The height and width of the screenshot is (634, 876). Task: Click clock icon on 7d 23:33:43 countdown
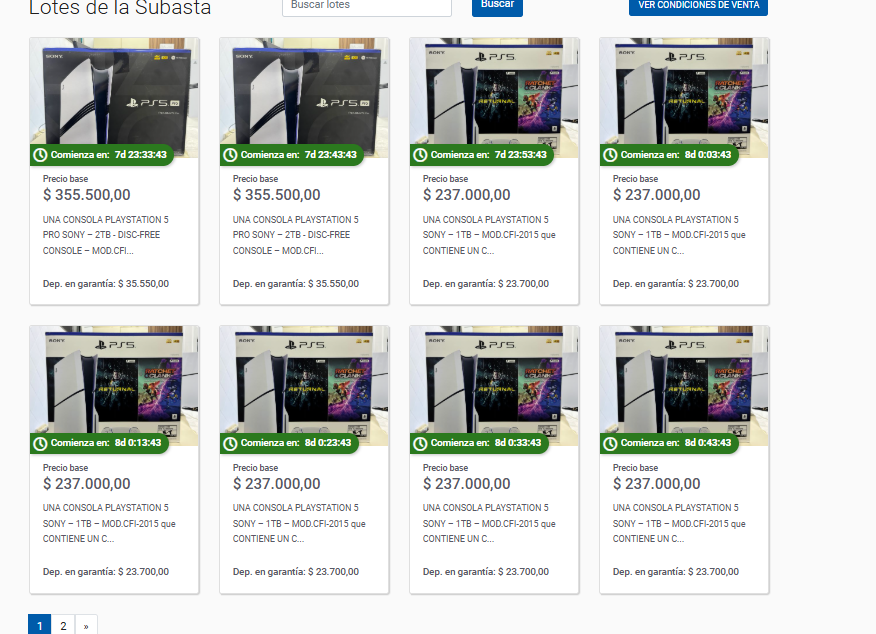click(x=40, y=155)
